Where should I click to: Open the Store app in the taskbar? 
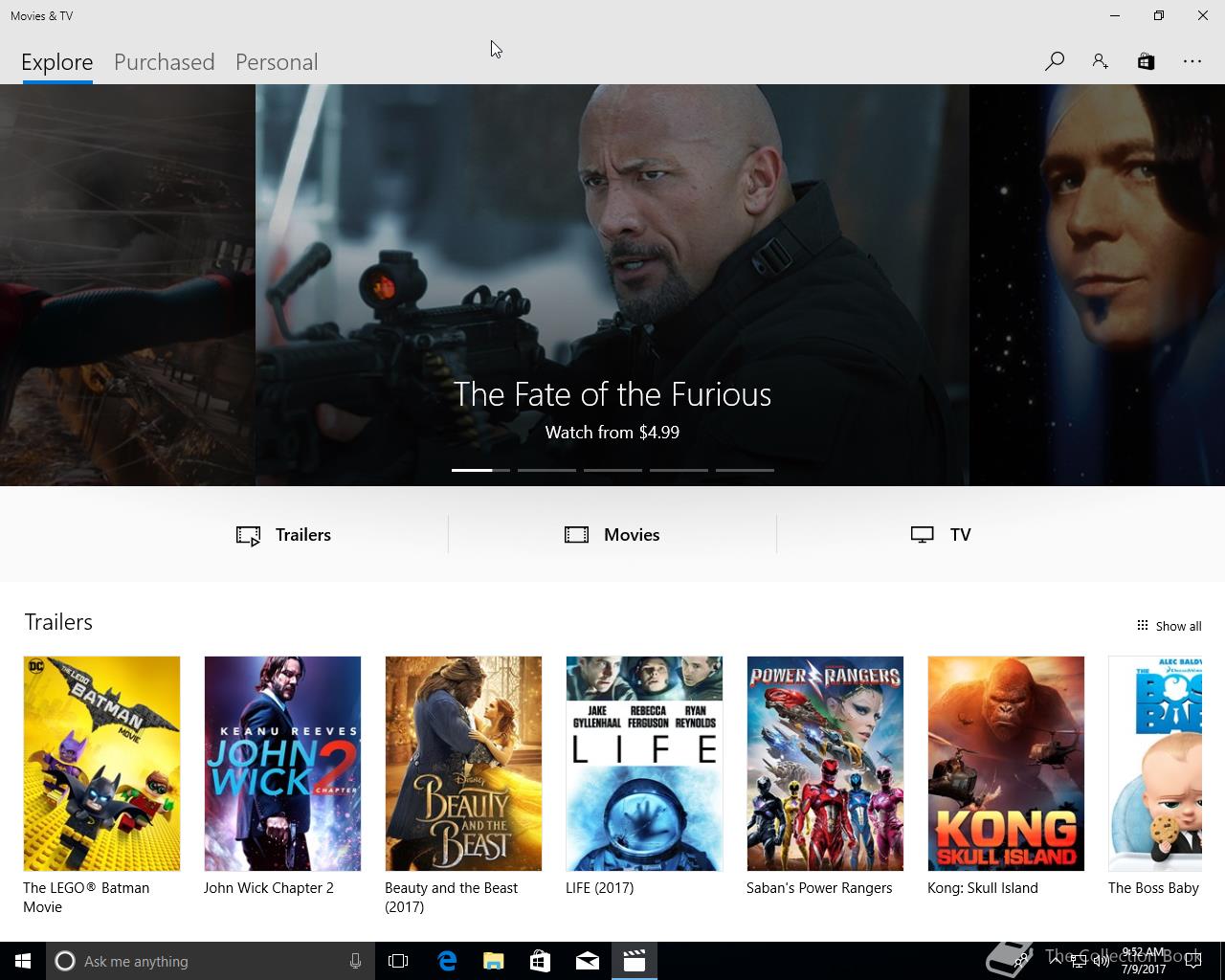point(540,961)
